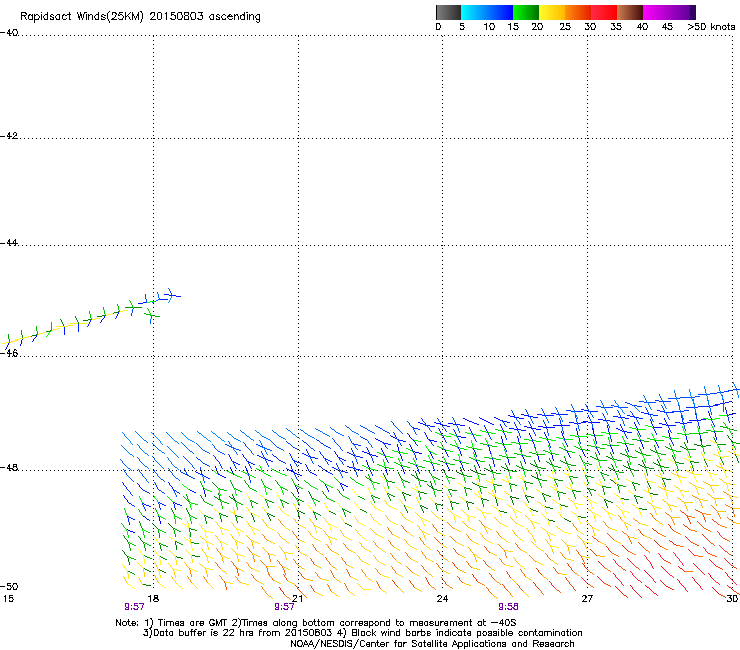Click the purple "9:58" time label
Viewport: 740px width, 650px height.
point(508,607)
